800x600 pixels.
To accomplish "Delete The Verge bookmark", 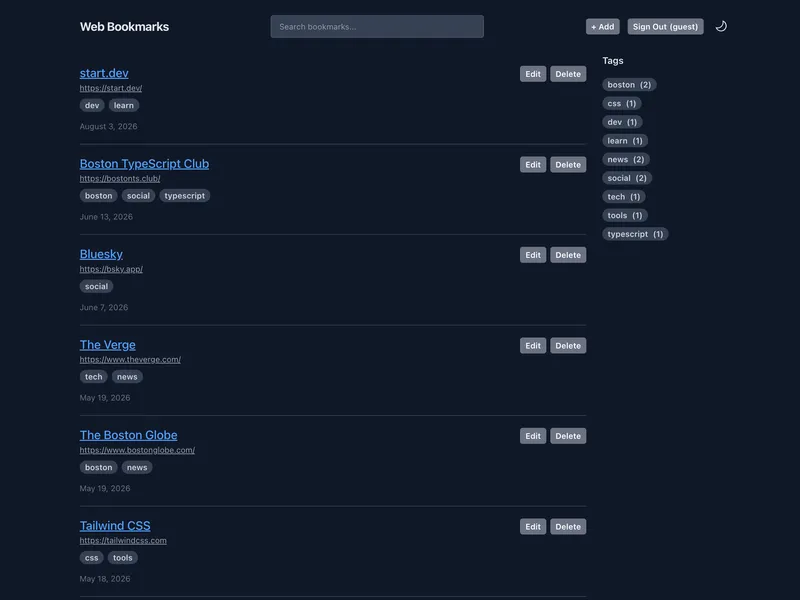I will (568, 345).
